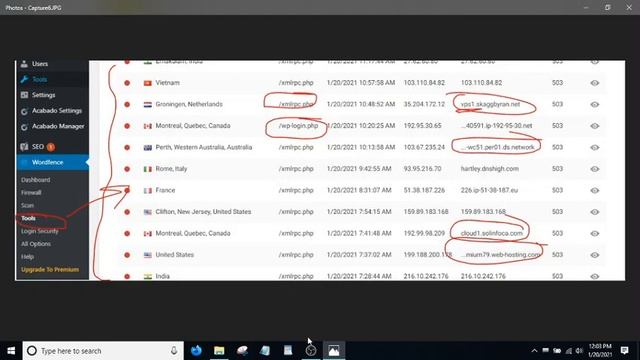640x360 pixels.
Task: Click hostname hartley.dnshigh.com
Action: coord(490,169)
